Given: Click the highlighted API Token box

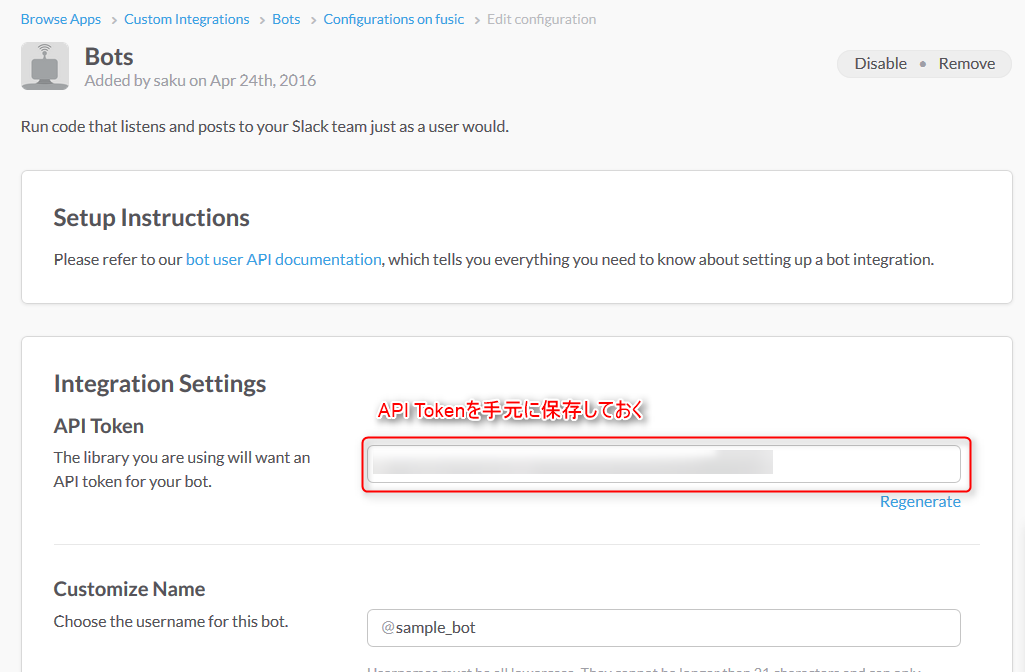Looking at the screenshot, I should [x=665, y=463].
